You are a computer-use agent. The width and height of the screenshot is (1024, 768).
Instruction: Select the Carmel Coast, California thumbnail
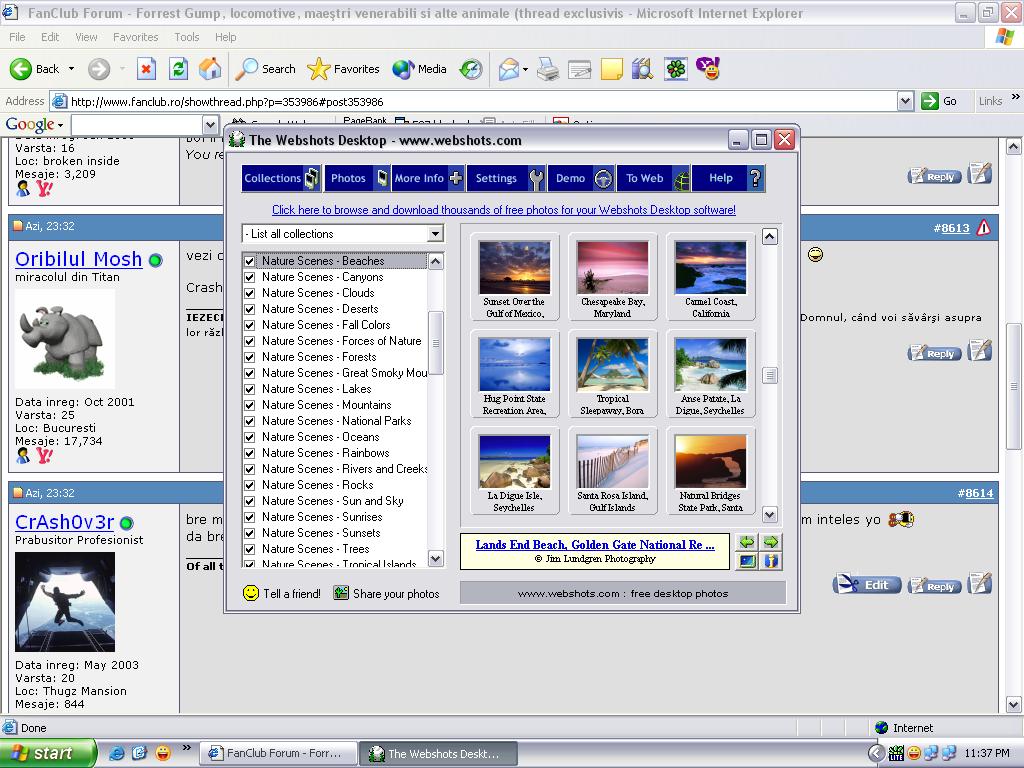(x=711, y=277)
